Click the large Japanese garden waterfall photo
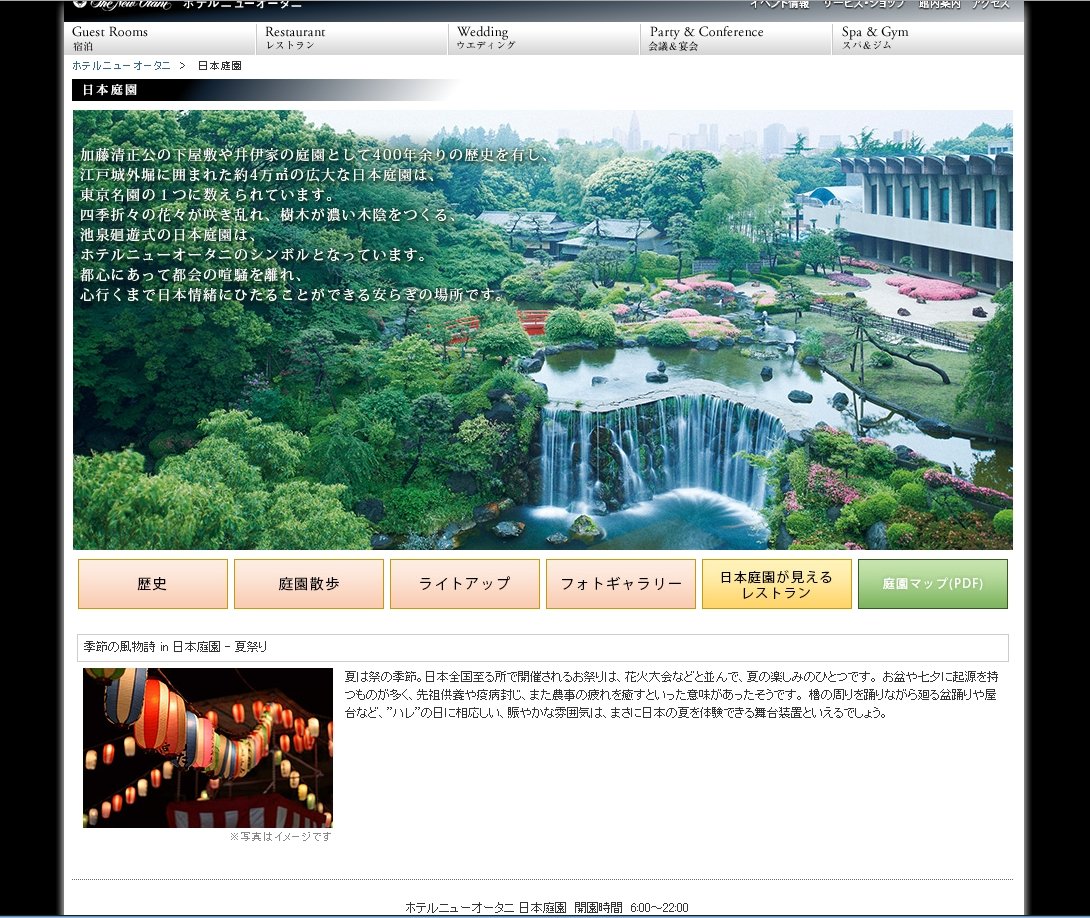1090x918 pixels. [543, 330]
